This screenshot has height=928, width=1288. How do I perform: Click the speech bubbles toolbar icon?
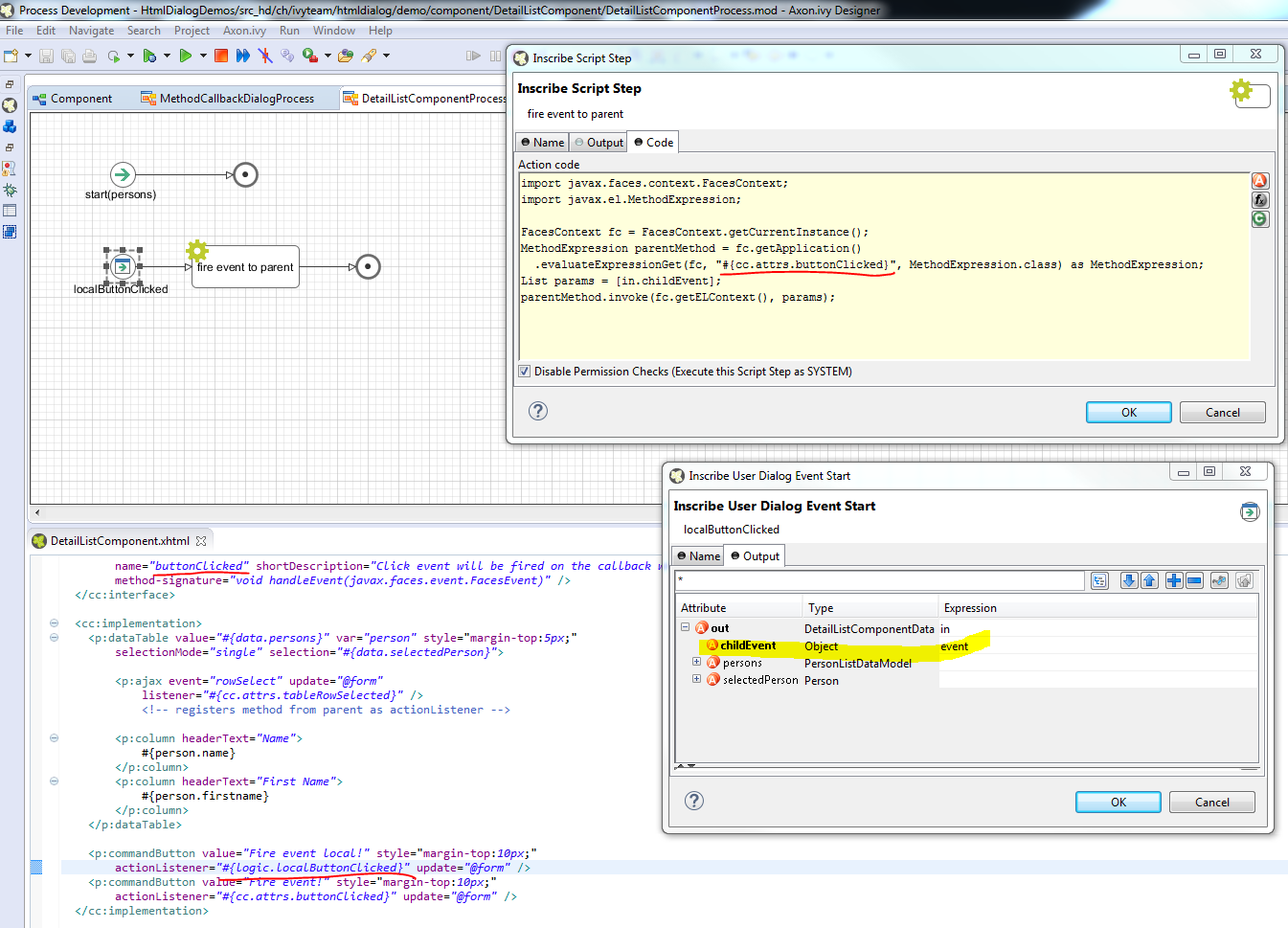[287, 56]
